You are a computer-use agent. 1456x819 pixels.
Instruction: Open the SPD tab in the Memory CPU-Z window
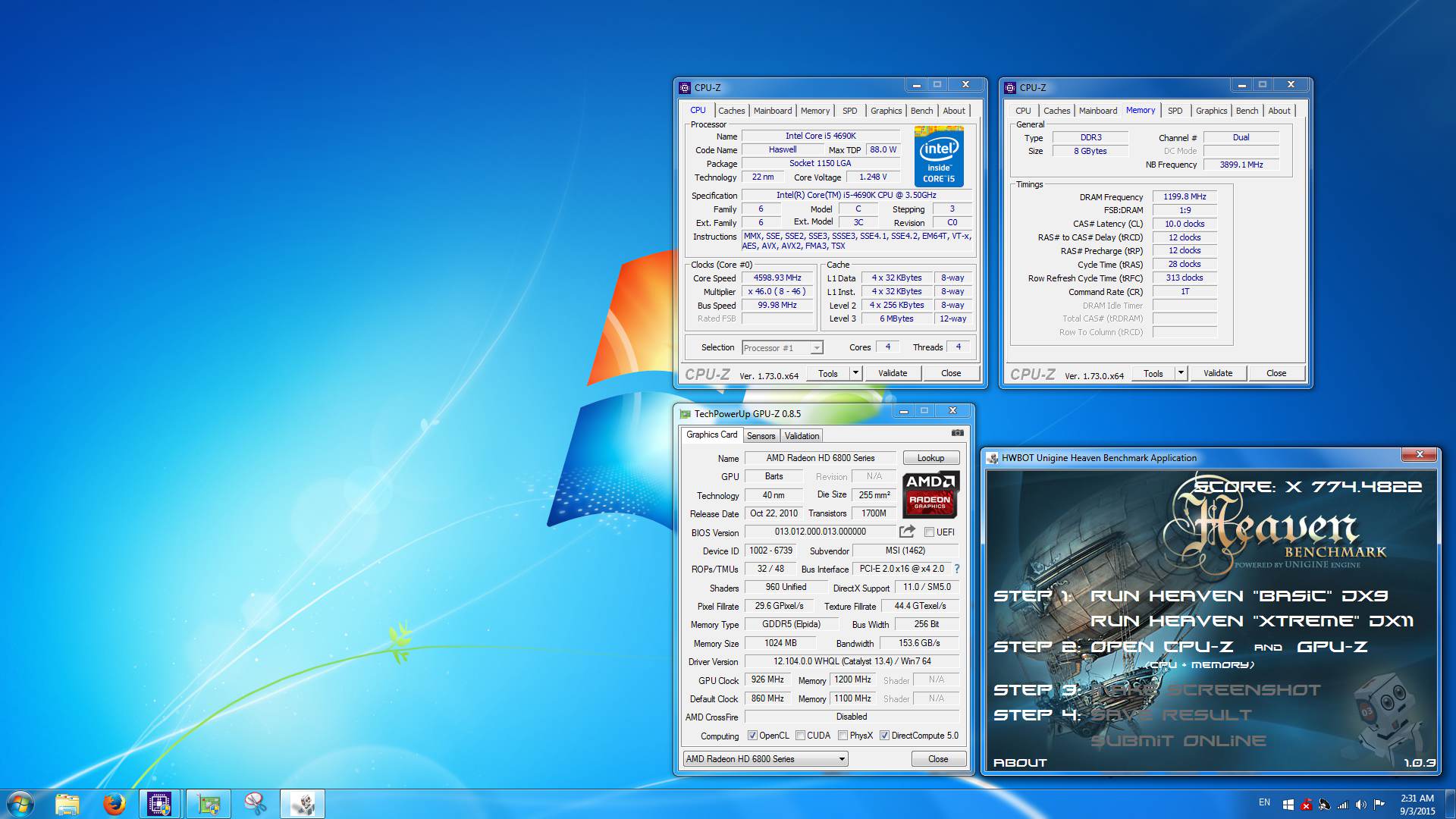point(1175,111)
